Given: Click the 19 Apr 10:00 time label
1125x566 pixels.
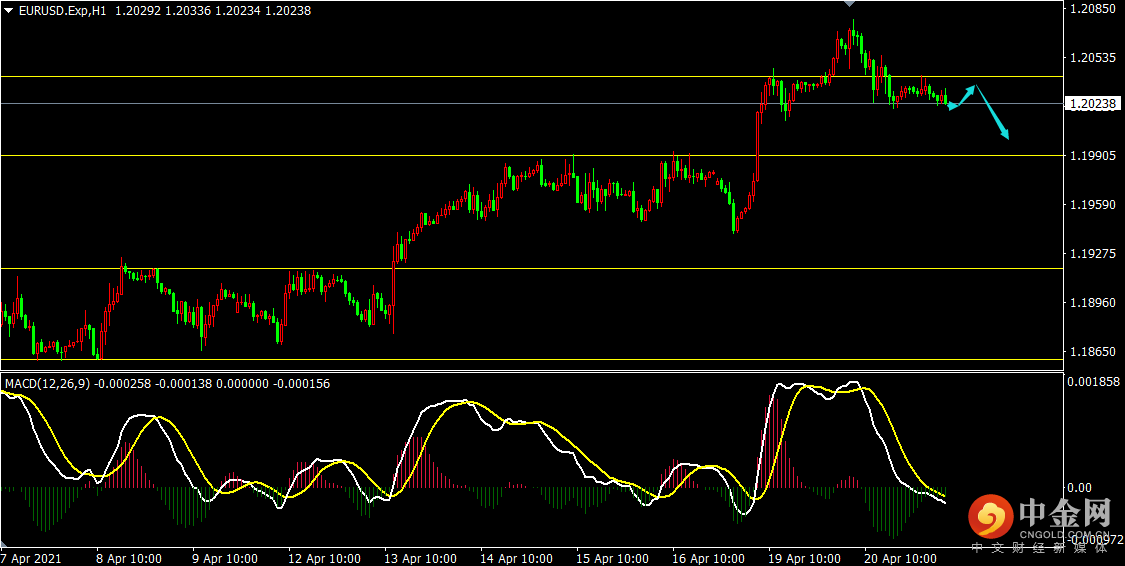Looking at the screenshot, I should (x=805, y=558).
